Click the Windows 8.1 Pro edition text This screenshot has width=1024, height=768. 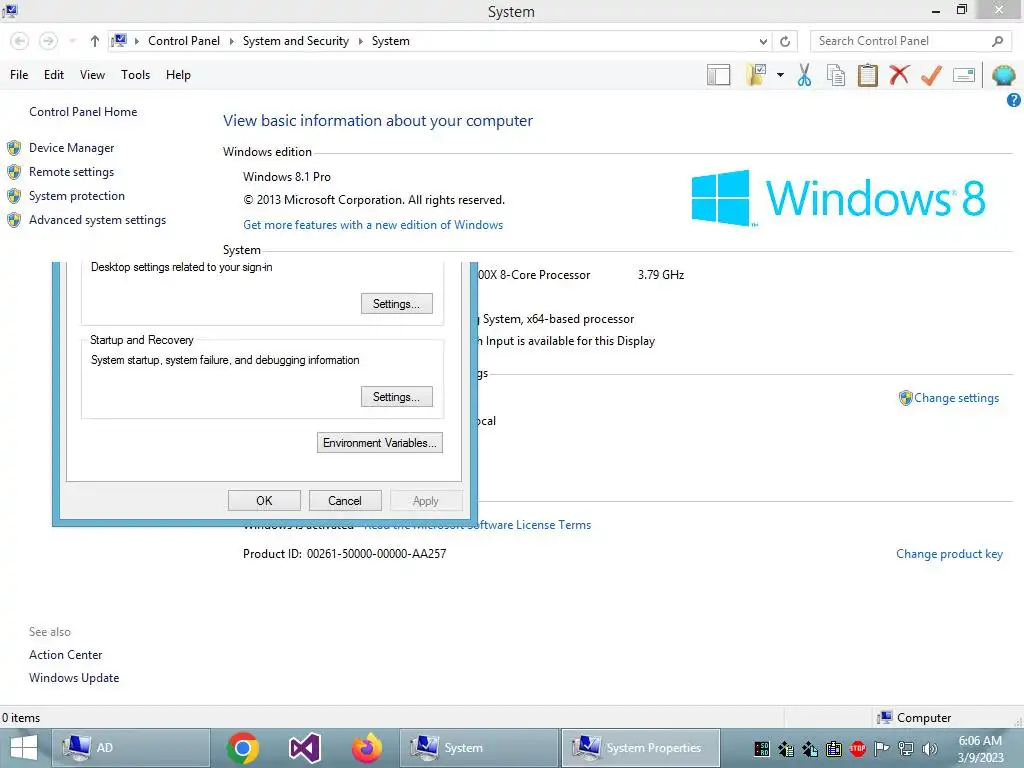click(x=287, y=177)
